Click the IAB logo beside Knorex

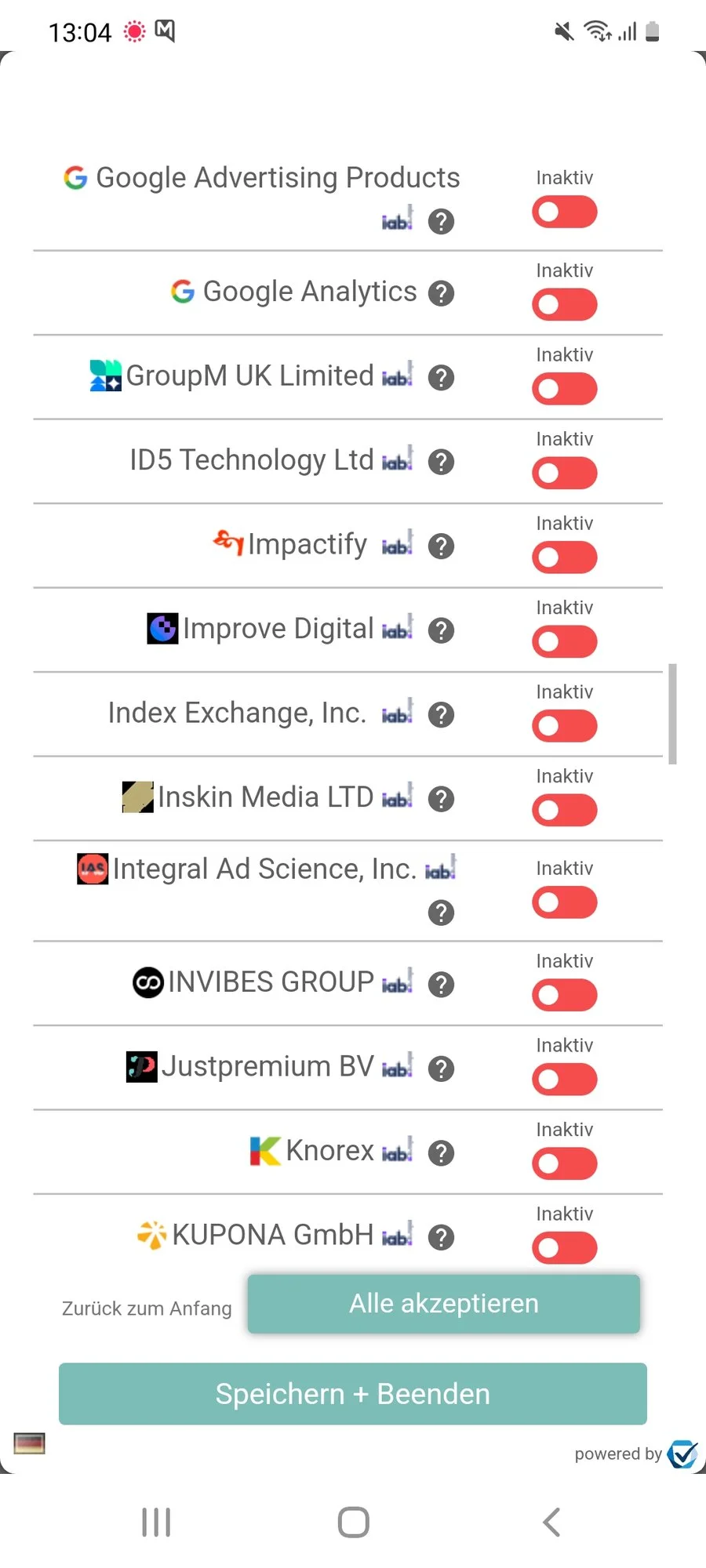pyautogui.click(x=397, y=1152)
